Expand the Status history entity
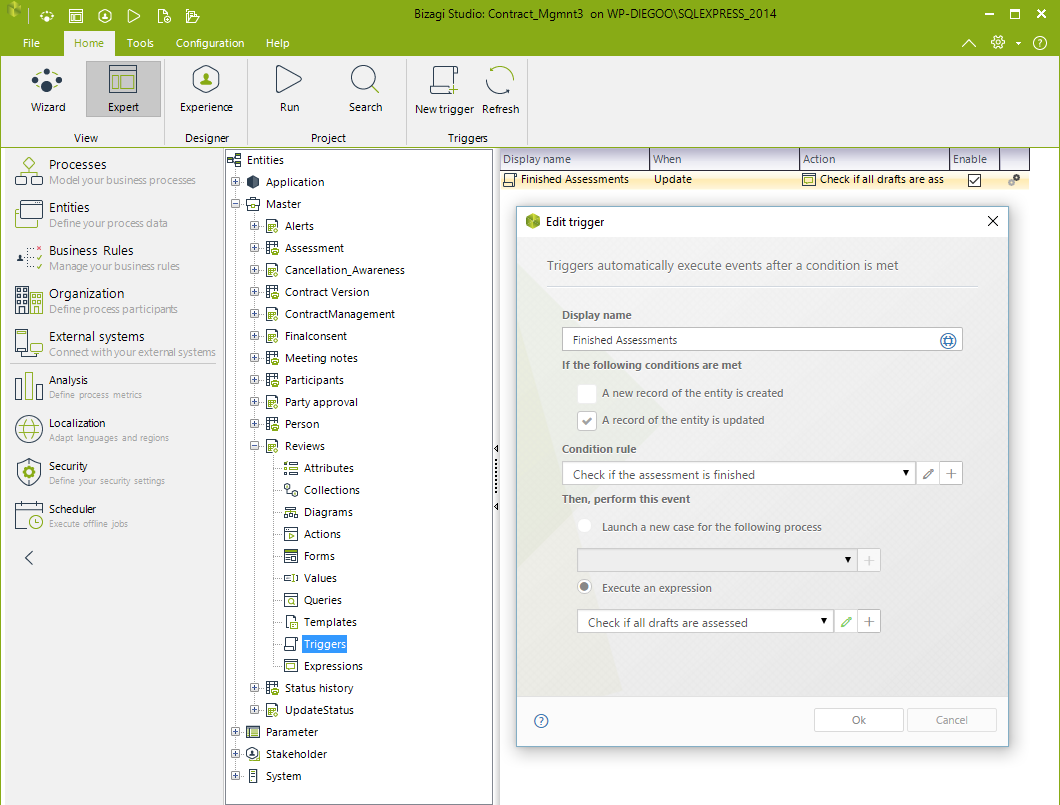 click(254, 687)
